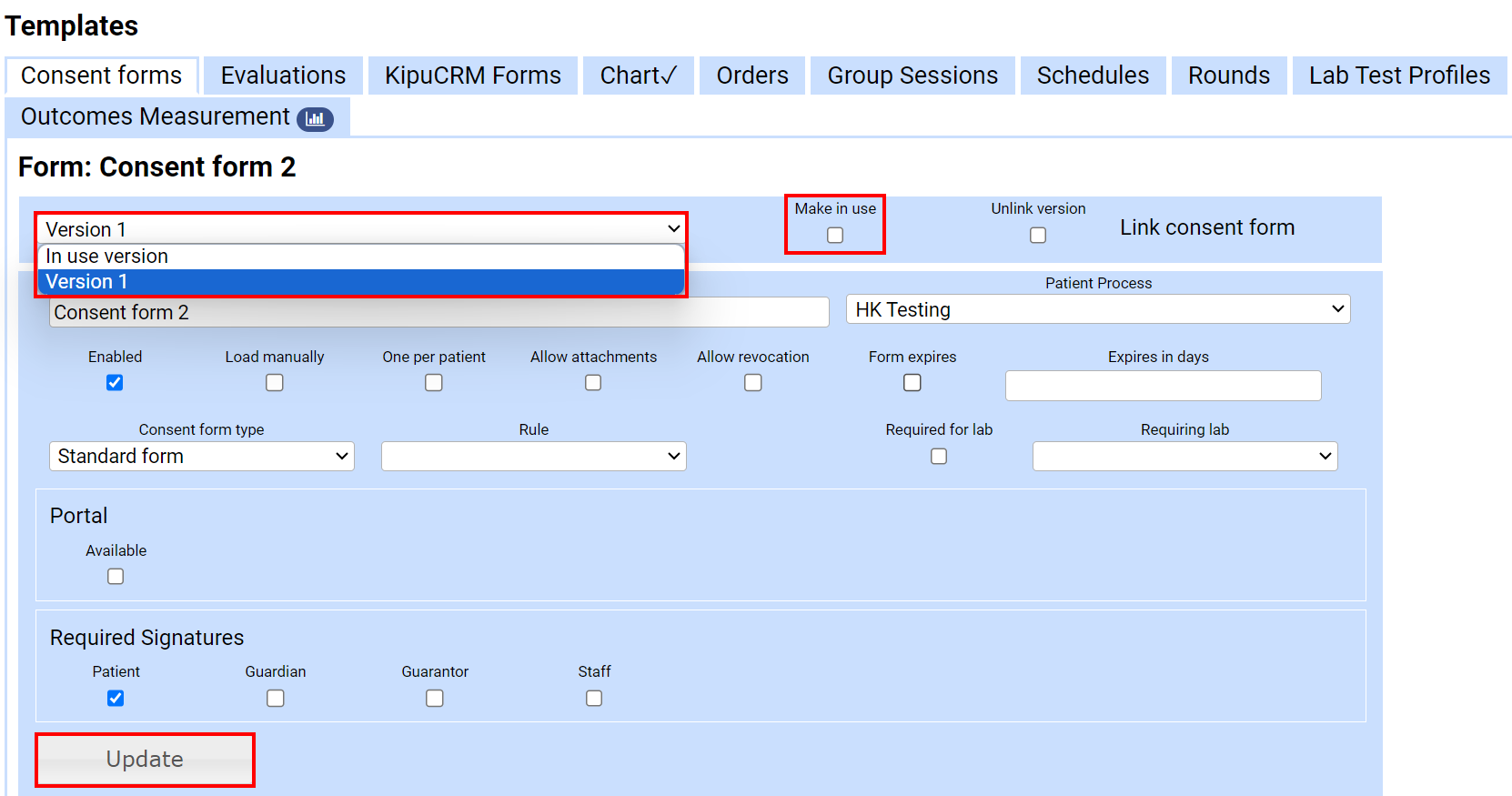The image size is (1512, 796).
Task: Switch to the Evaluations tab
Action: (x=283, y=76)
